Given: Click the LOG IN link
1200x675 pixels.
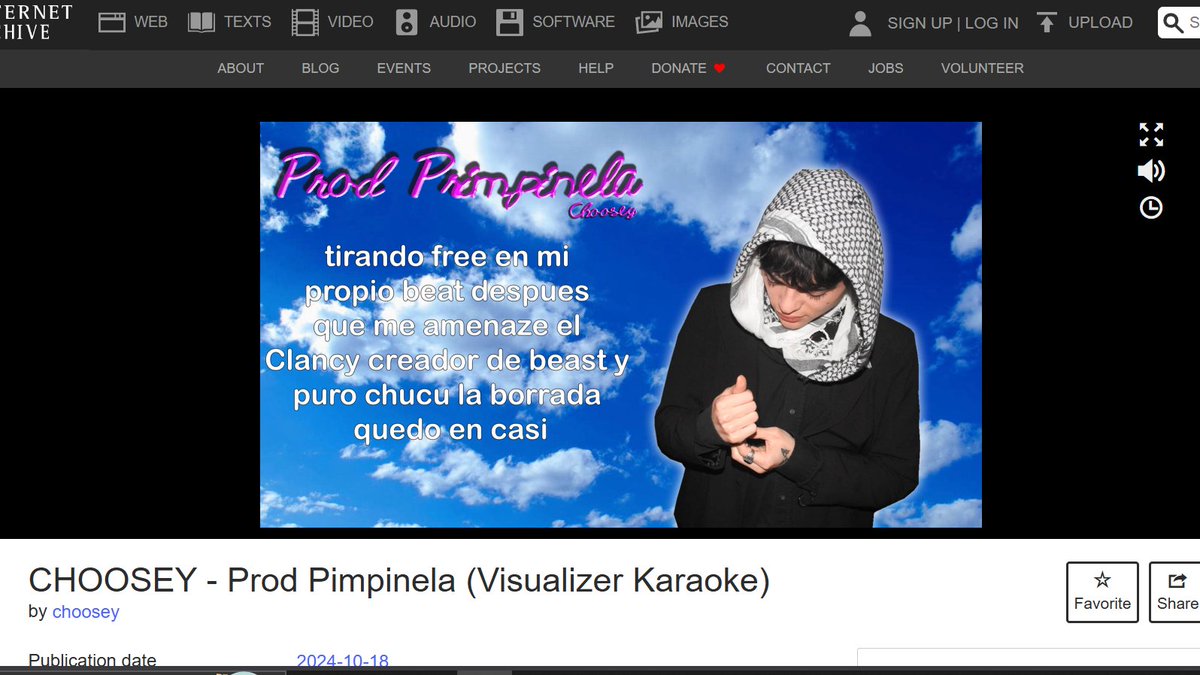Looking at the screenshot, I should [991, 23].
